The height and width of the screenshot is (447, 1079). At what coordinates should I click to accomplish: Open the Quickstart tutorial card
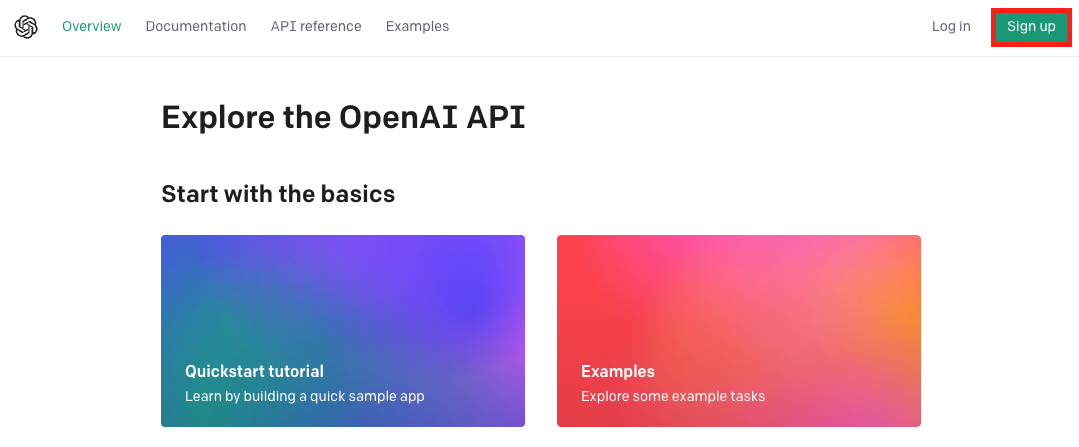(343, 331)
